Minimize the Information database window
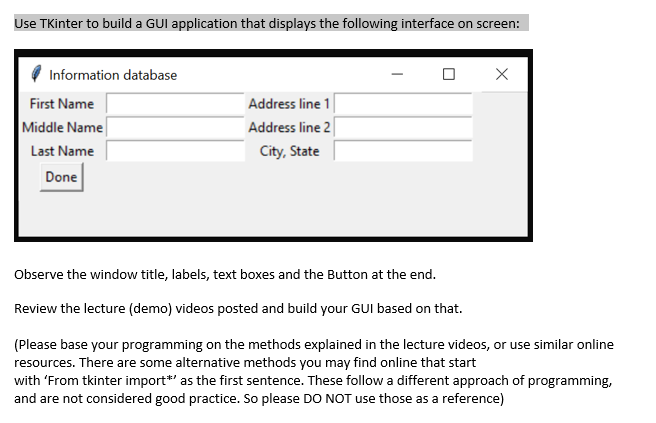Screen dimensions: 656x423 tap(397, 74)
